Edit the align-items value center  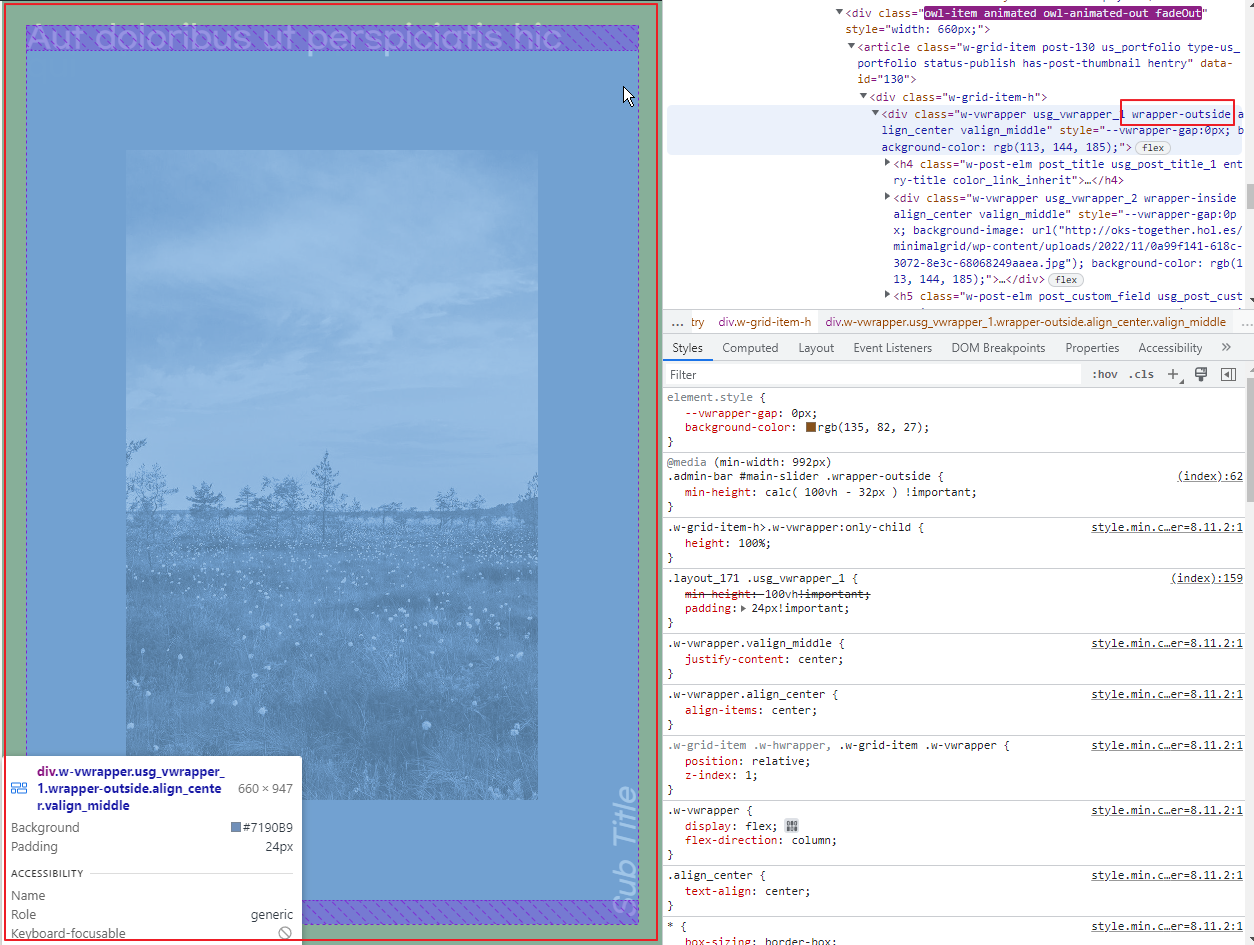click(792, 710)
